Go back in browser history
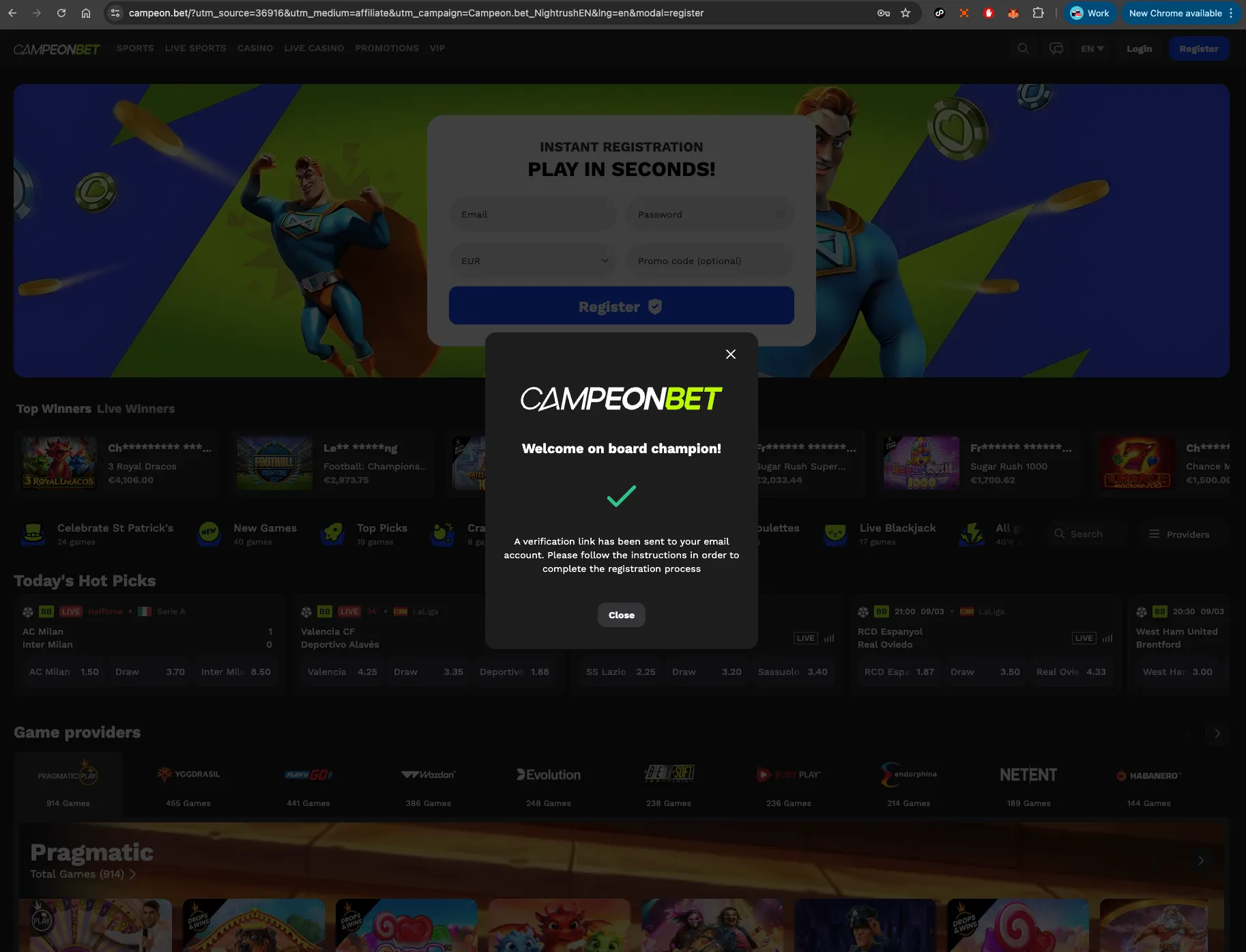 coord(12,13)
